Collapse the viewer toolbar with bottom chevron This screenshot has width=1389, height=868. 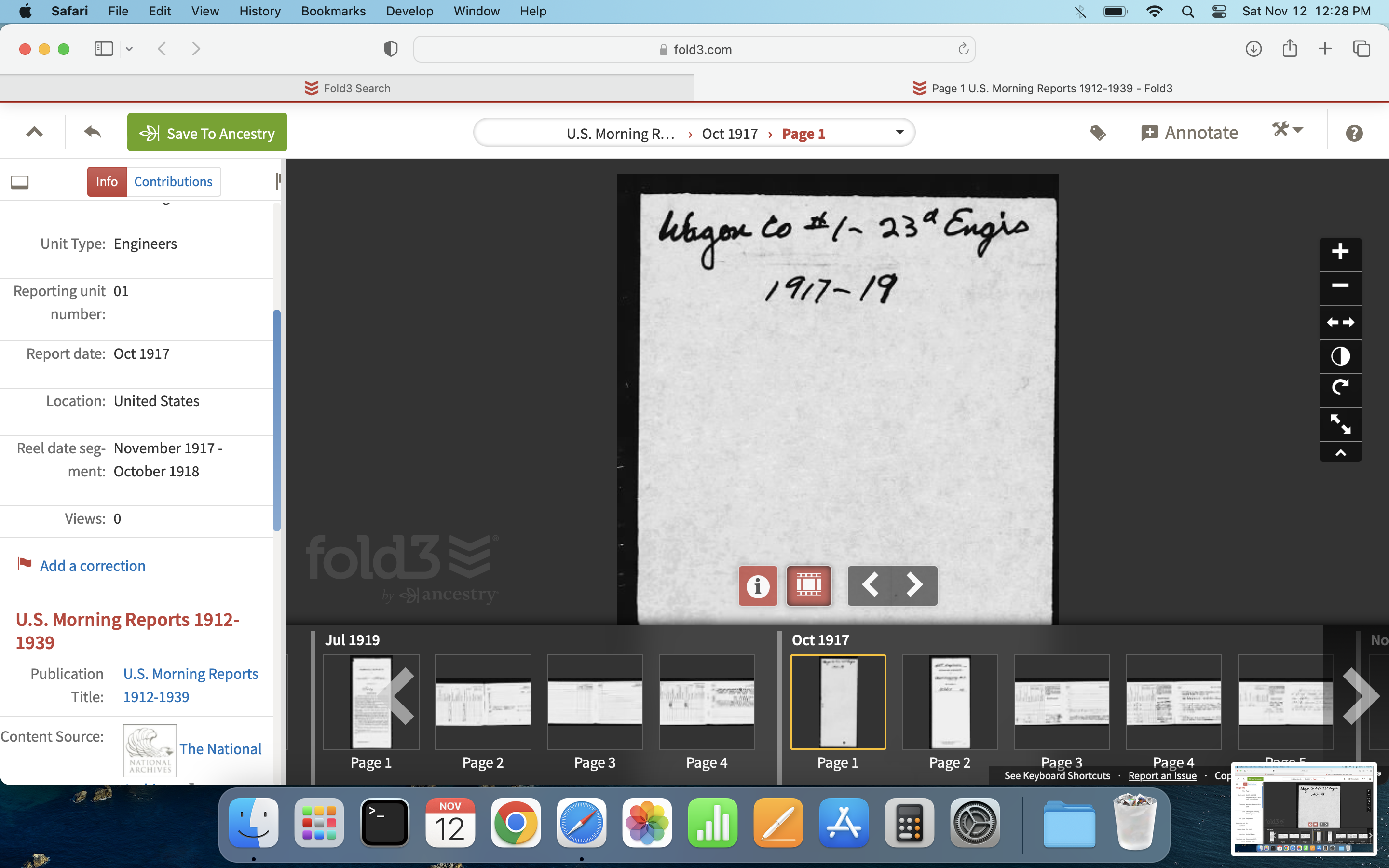click(x=1340, y=453)
